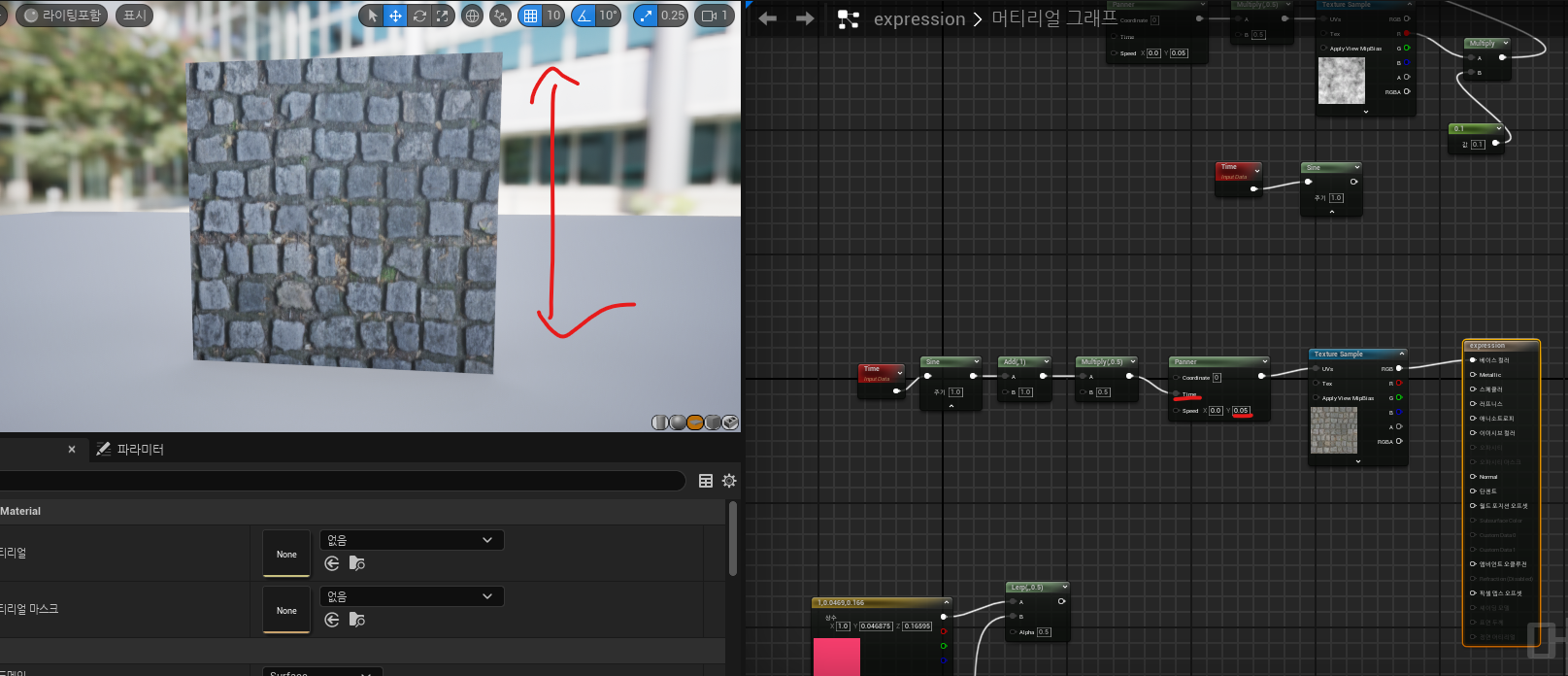Click 월드 포지션 오프셋 pin on expression node
1568x676 pixels.
1473,506
